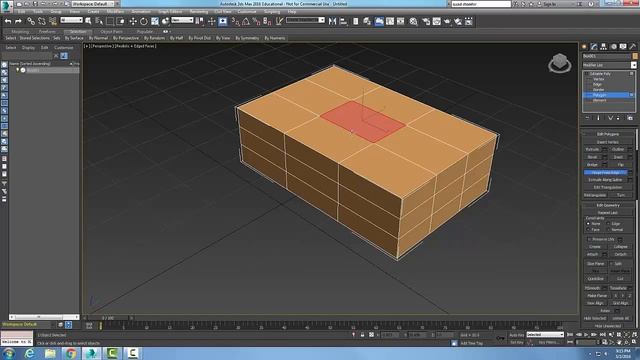Viewport: 640px width, 360px height.
Task: Toggle the Percent Snap icon
Action: pyautogui.click(x=256, y=21)
